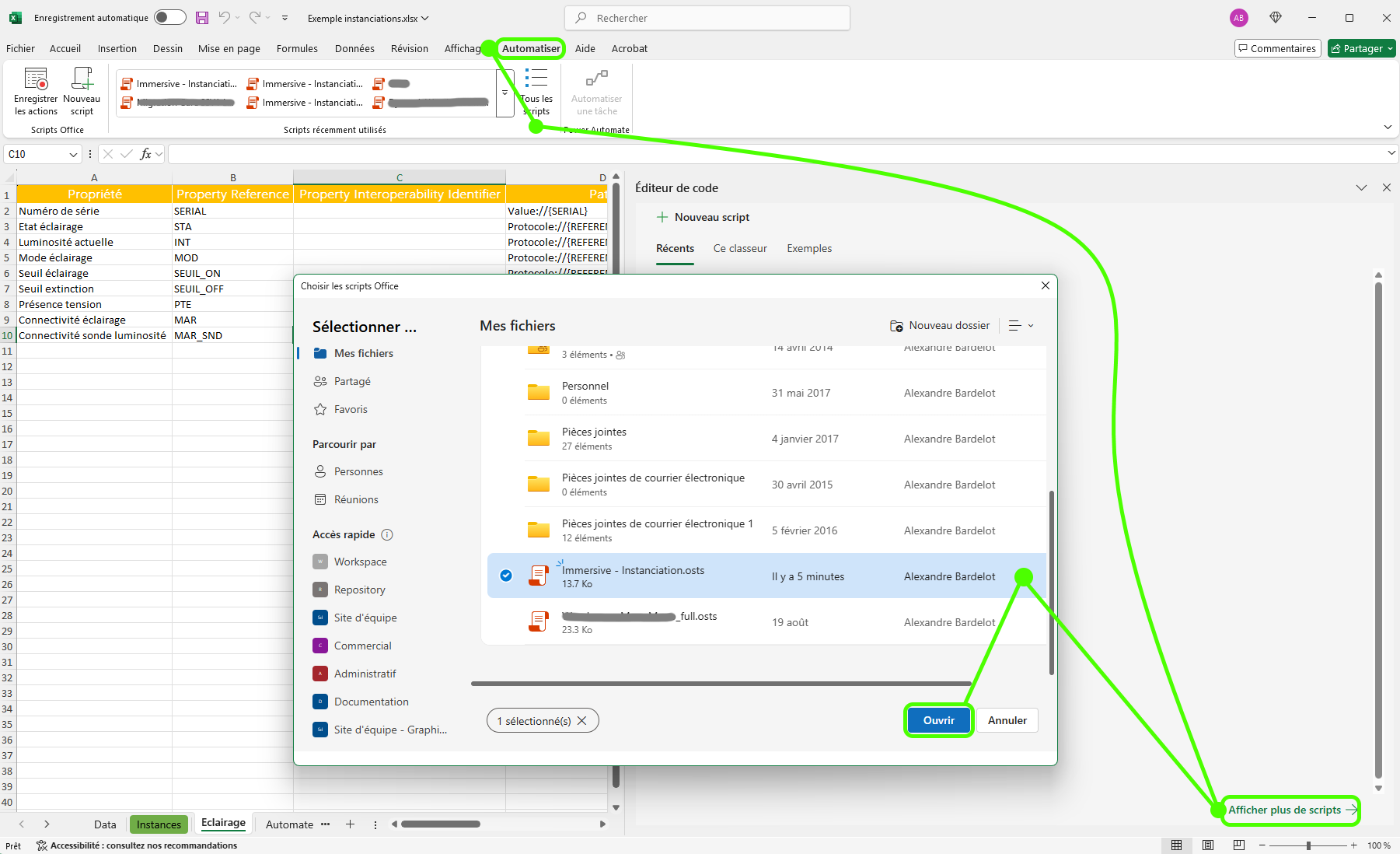Click the Page Layout view icon

[1208, 845]
